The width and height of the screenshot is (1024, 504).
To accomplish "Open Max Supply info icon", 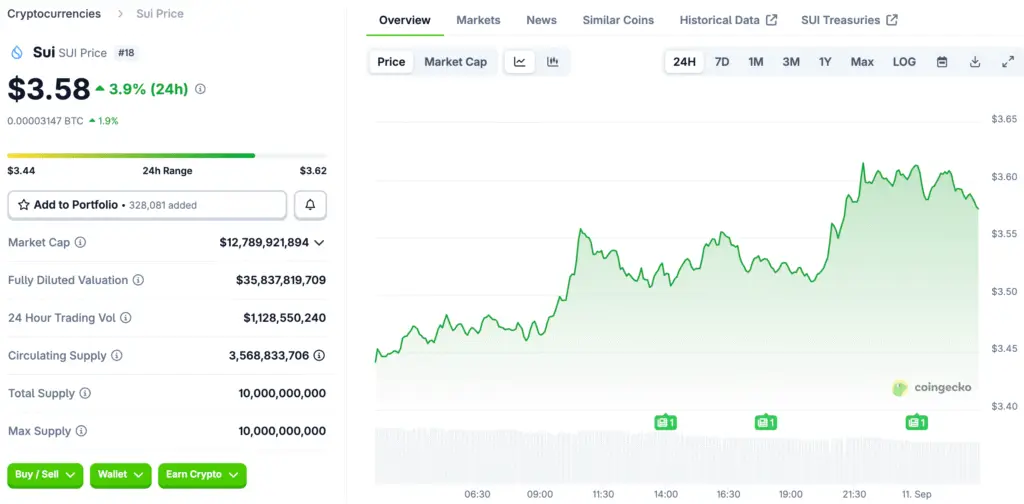I will click(81, 431).
